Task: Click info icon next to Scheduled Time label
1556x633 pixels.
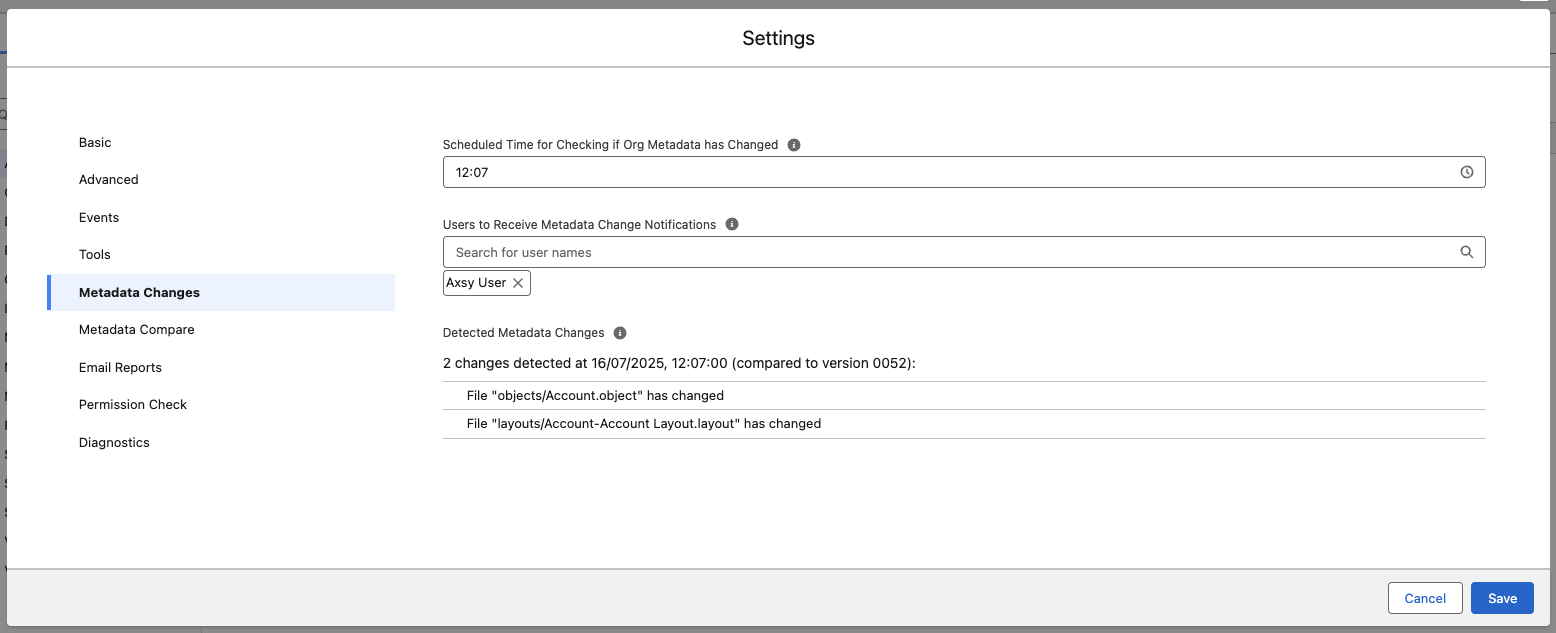Action: point(794,145)
